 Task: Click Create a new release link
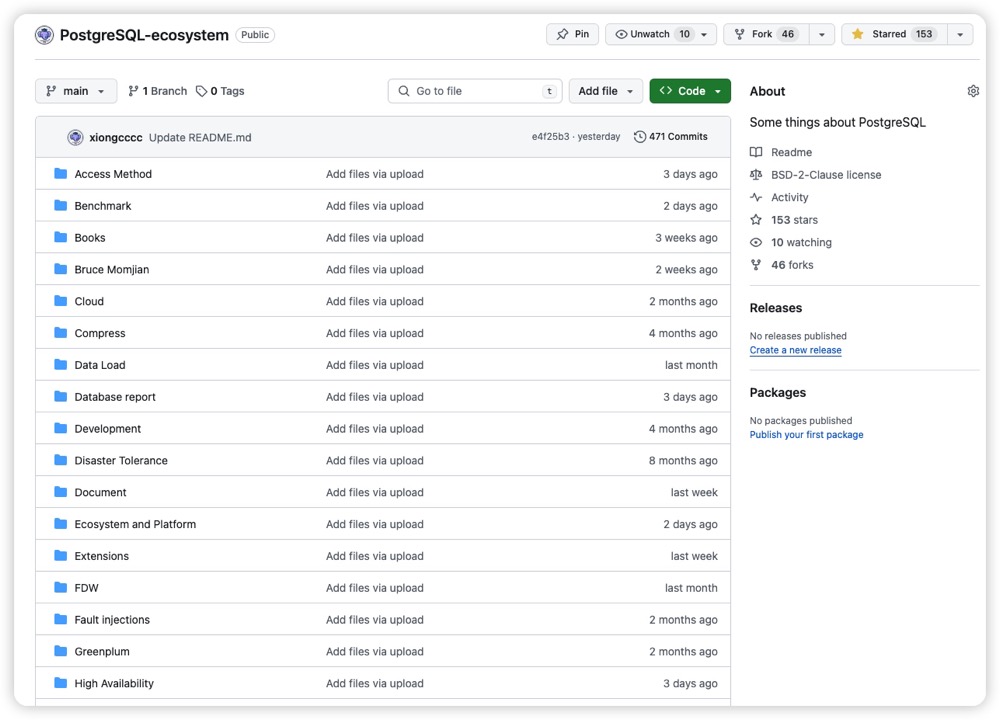point(795,351)
